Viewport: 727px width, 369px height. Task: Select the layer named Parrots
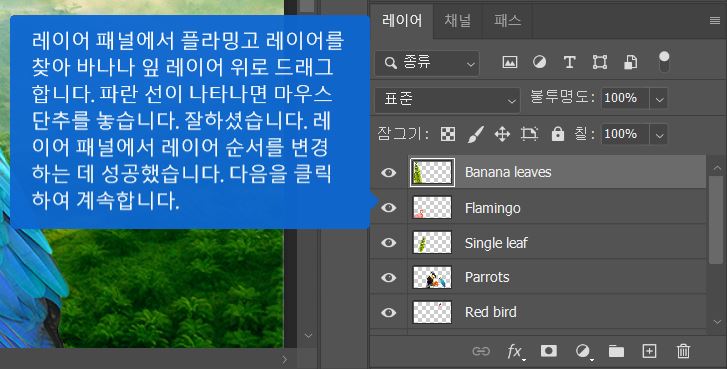(x=487, y=277)
